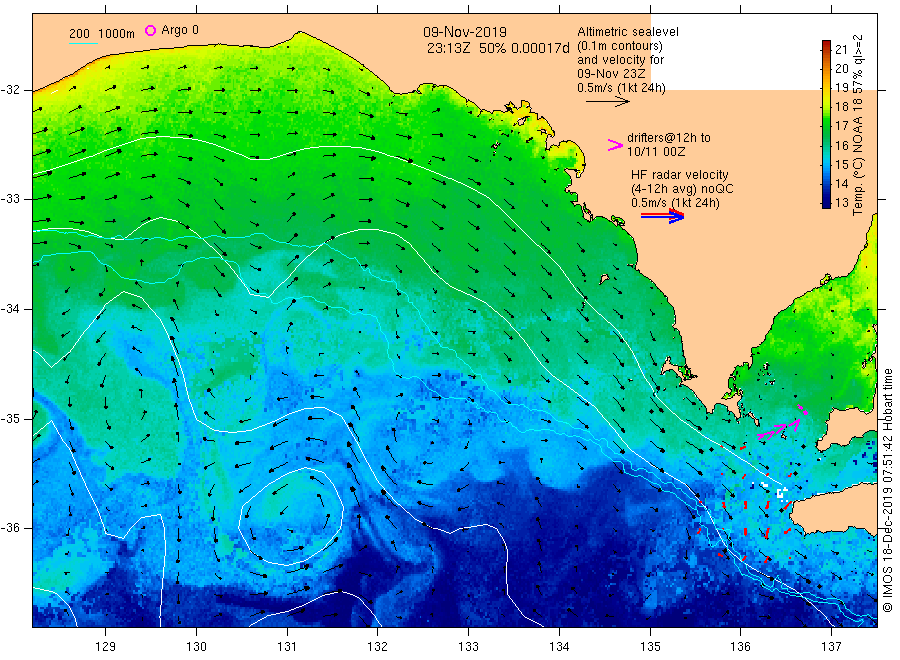Click the 15 label on the colour bar

[841, 165]
